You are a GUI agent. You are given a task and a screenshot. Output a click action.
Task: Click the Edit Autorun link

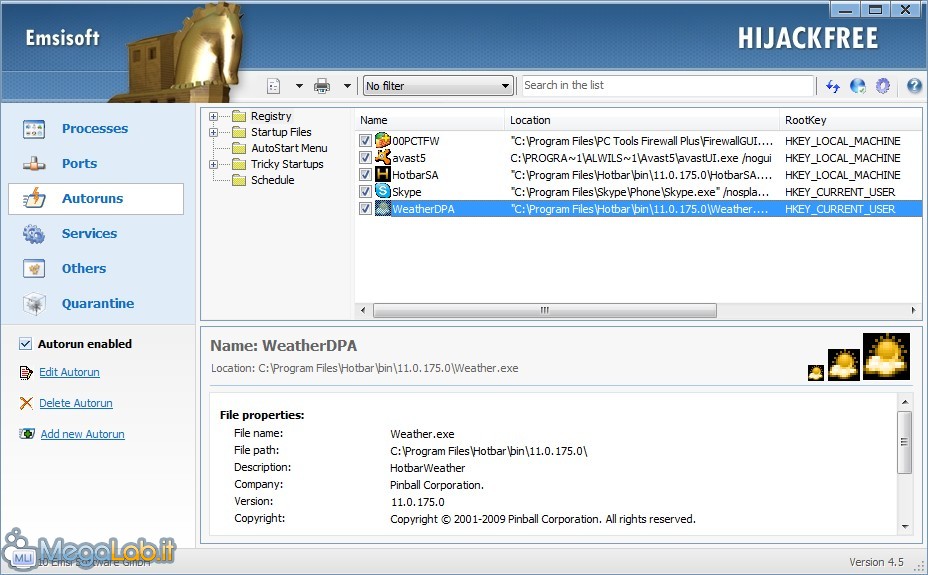[x=69, y=372]
